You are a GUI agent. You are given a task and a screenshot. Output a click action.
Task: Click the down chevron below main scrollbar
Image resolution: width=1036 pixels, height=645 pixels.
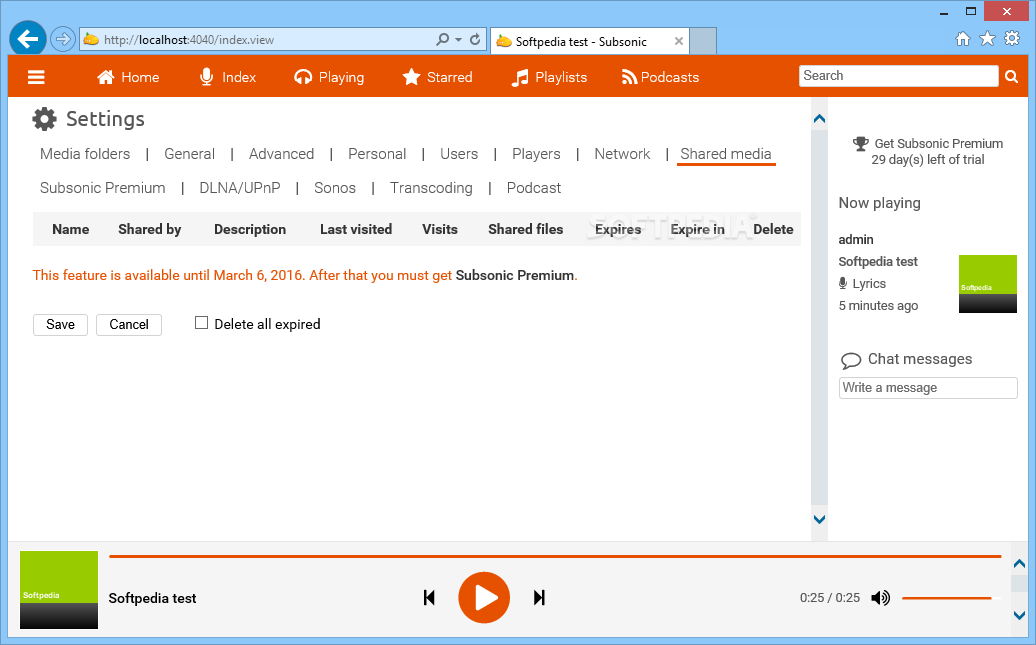[819, 519]
